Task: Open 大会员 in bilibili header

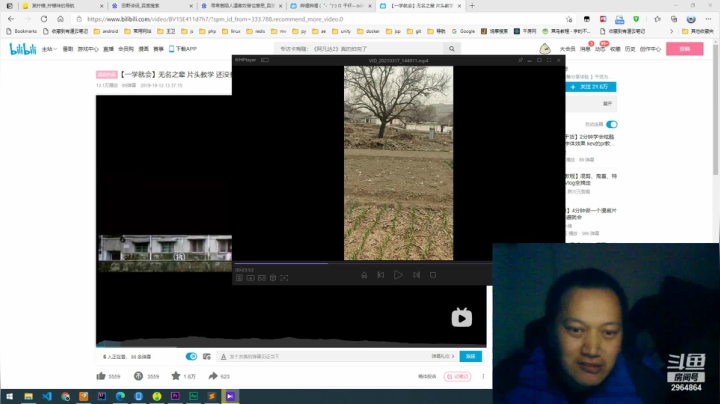Action: pos(567,49)
